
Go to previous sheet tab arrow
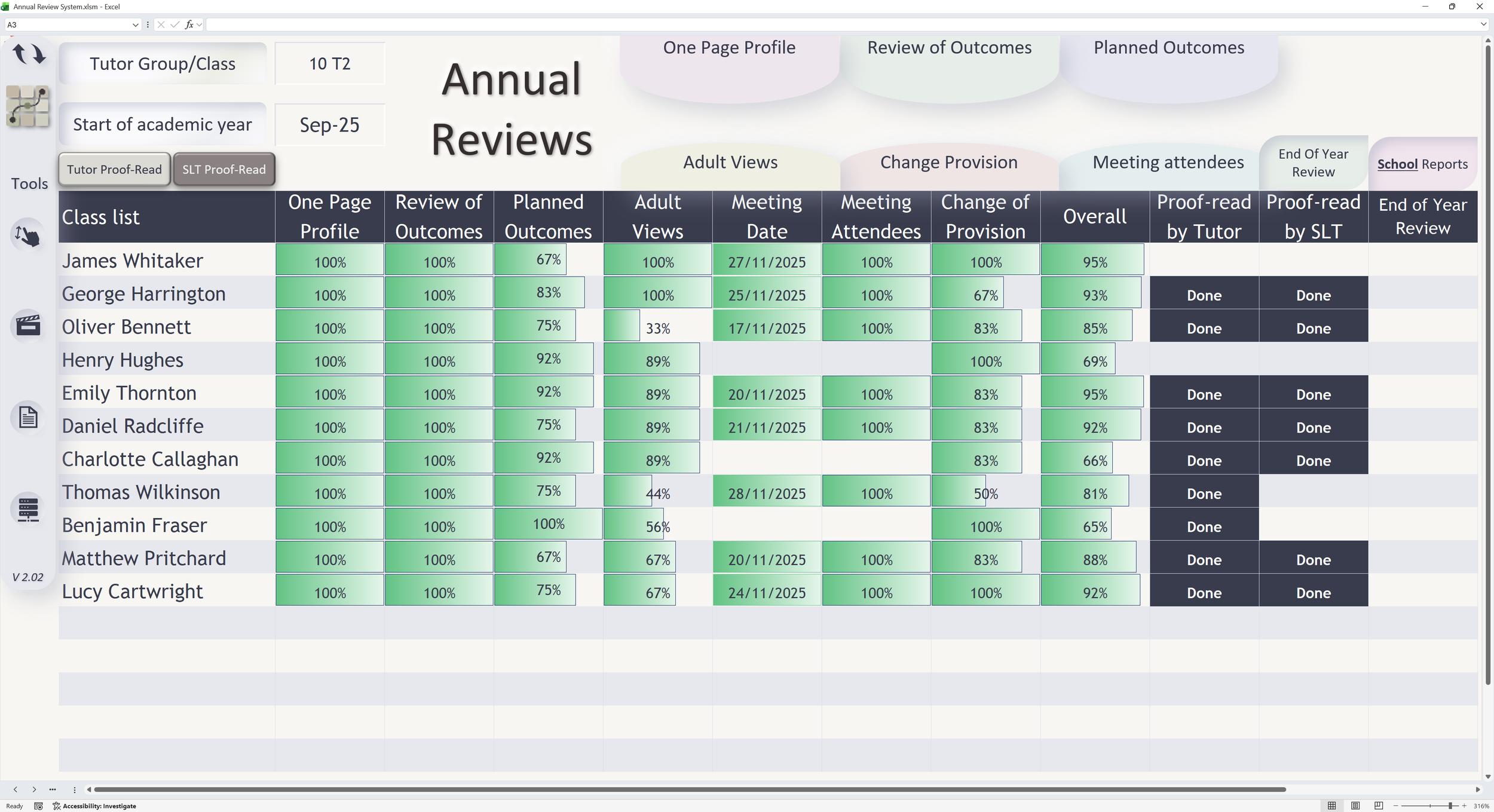point(16,789)
